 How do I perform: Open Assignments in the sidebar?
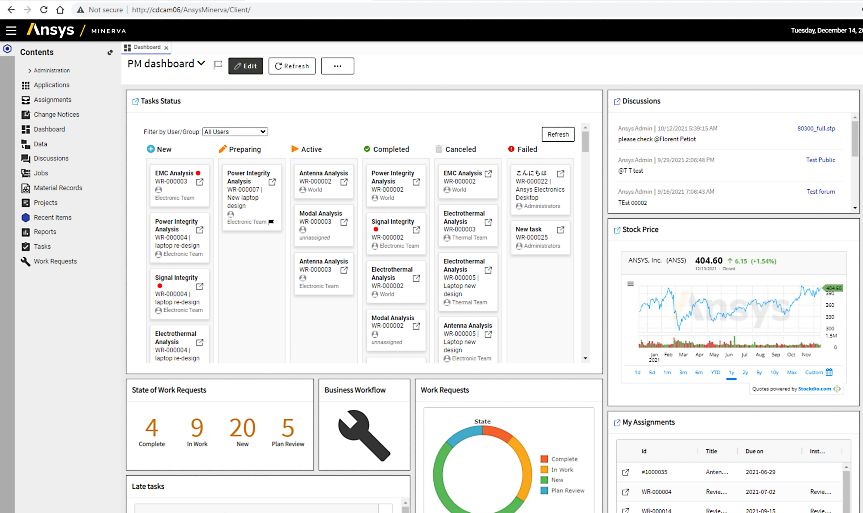[x=52, y=100]
